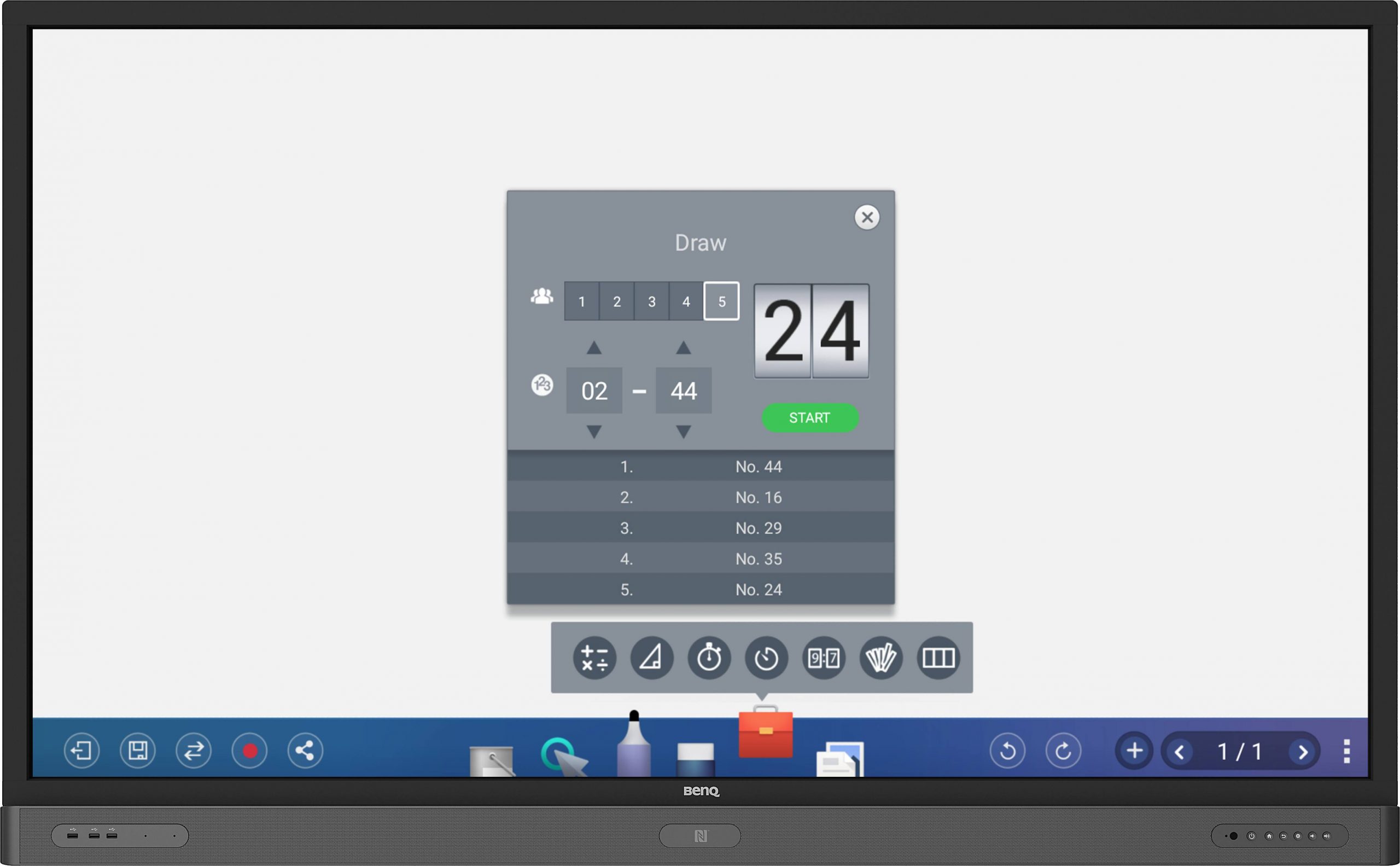The height and width of the screenshot is (866, 1400).
Task: Increase the range maximum 44
Action: (684, 347)
